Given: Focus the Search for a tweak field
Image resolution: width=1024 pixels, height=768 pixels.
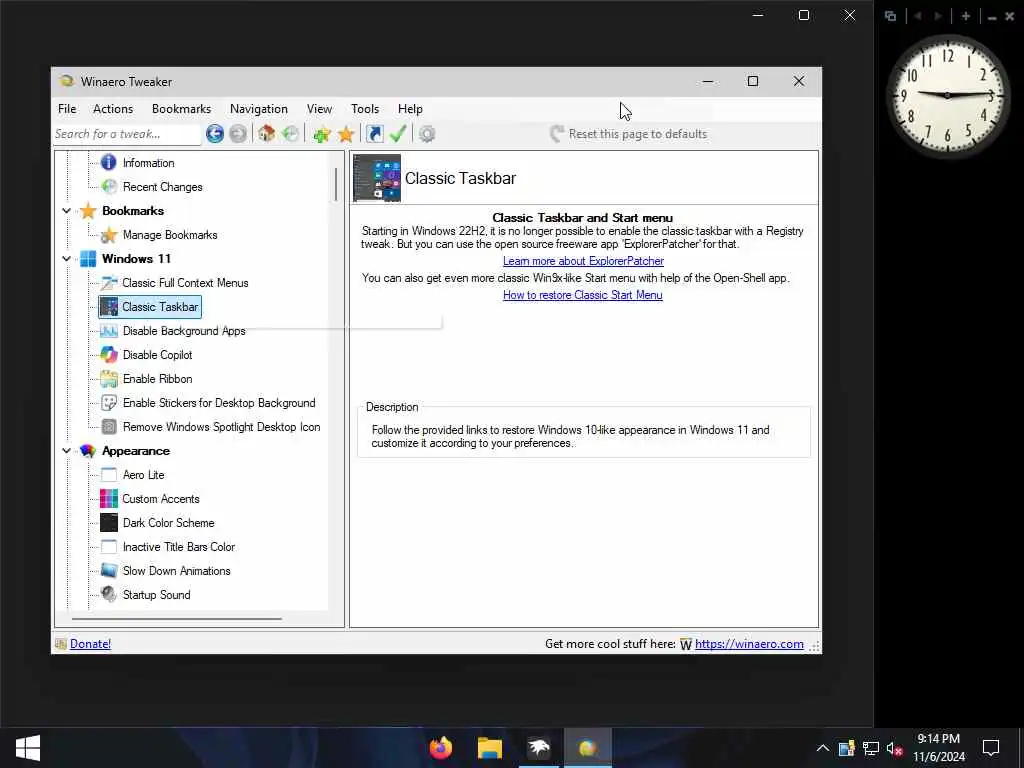Looking at the screenshot, I should pyautogui.click(x=127, y=134).
